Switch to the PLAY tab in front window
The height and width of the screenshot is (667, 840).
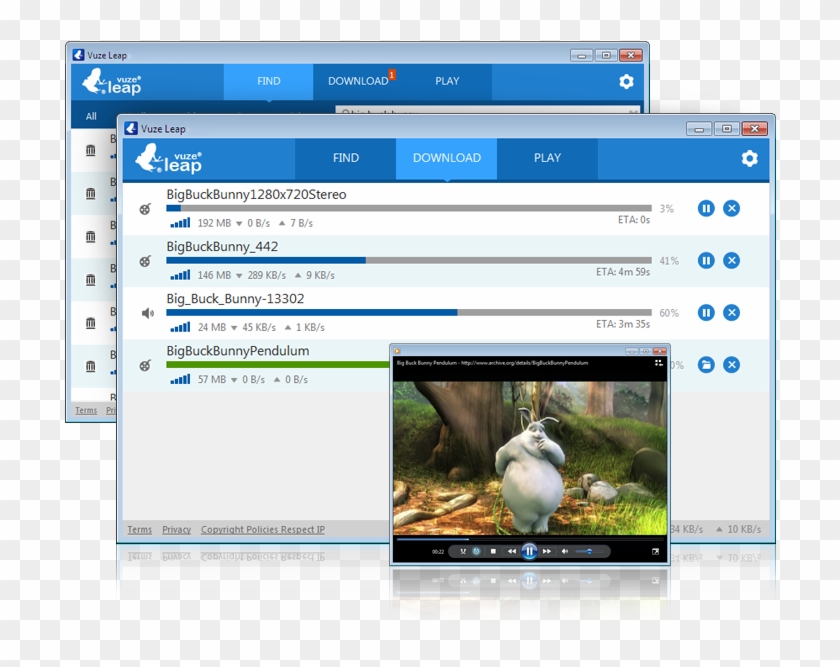click(x=547, y=158)
